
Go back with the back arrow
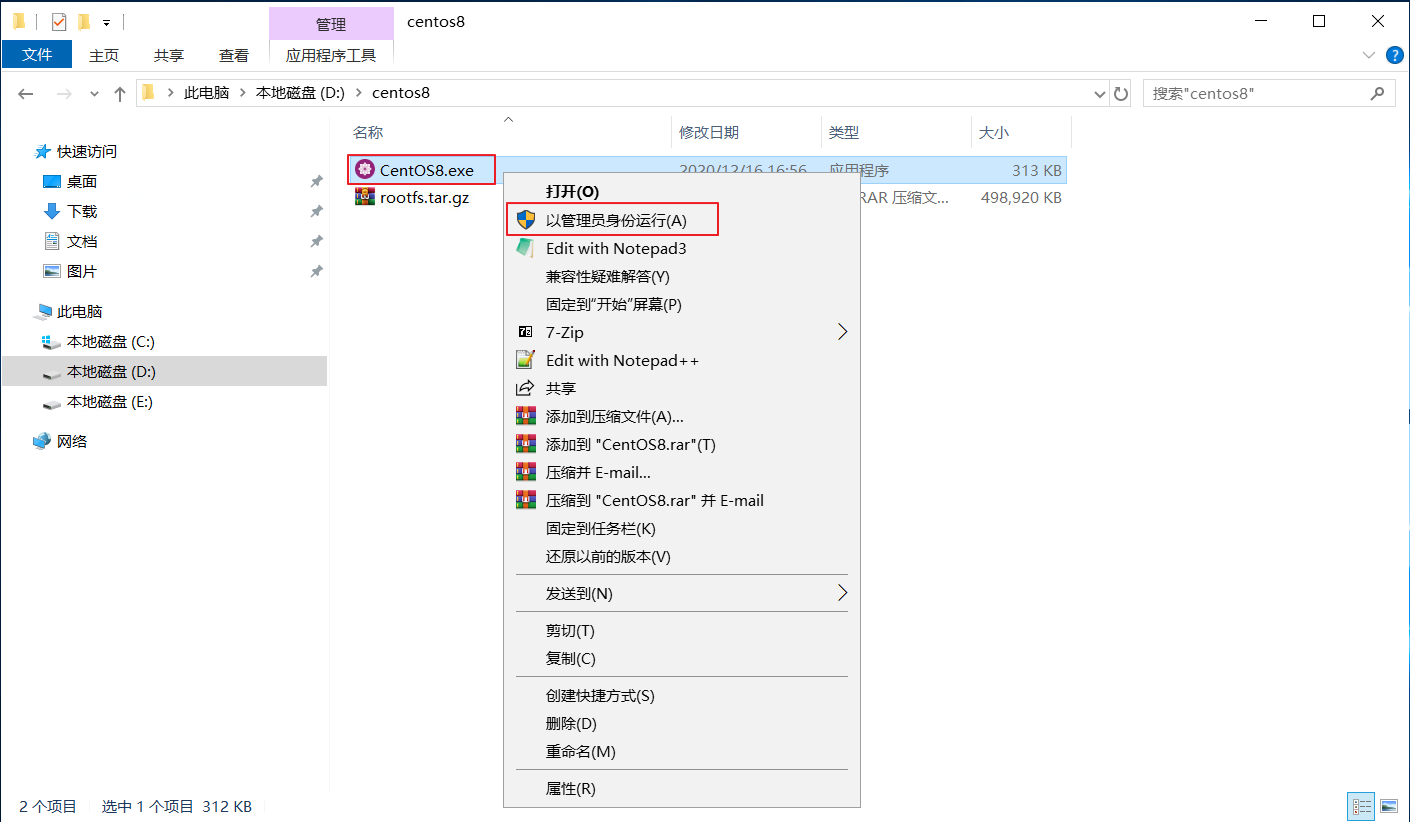point(26,93)
